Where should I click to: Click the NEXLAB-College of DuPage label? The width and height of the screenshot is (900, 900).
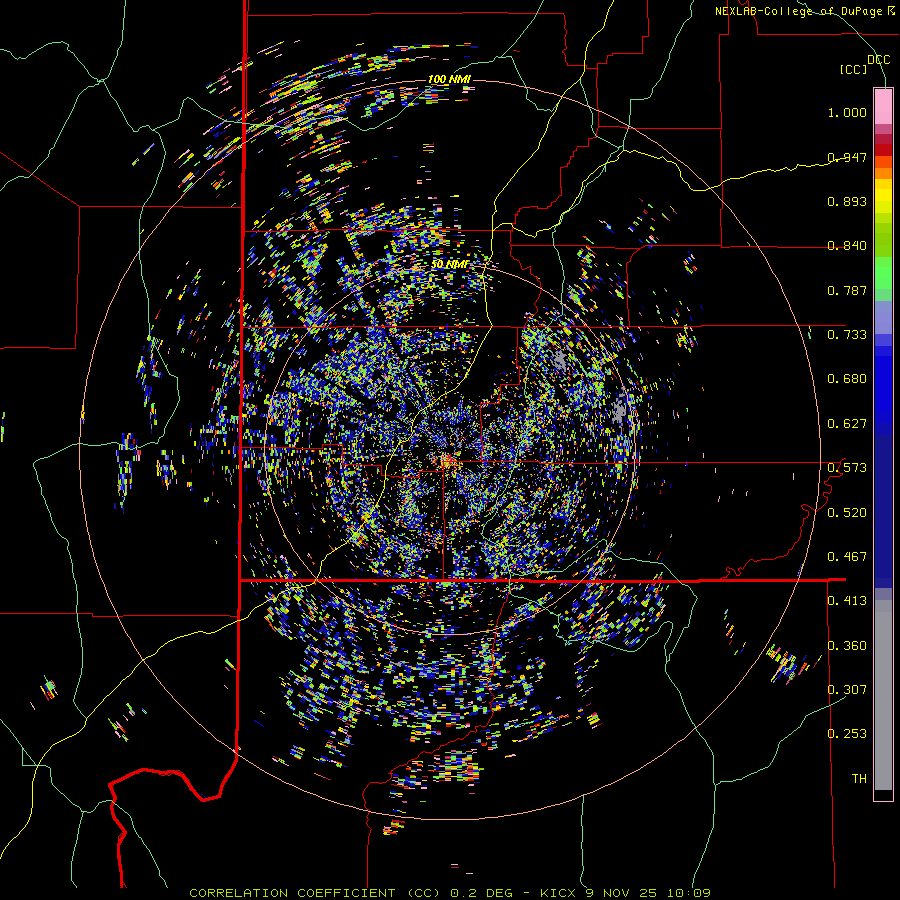click(799, 11)
